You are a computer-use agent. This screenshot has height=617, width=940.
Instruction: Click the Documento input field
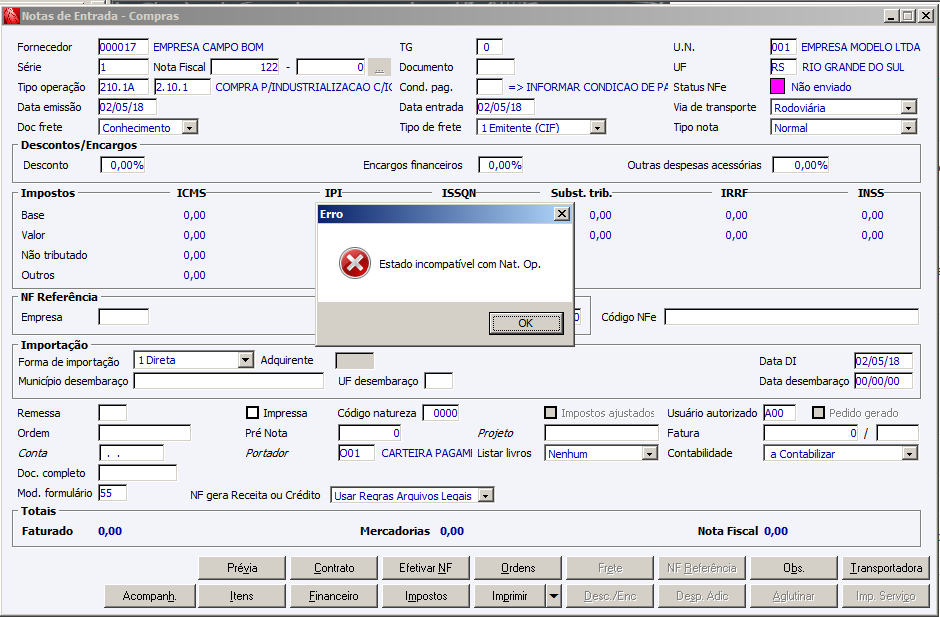[495, 67]
